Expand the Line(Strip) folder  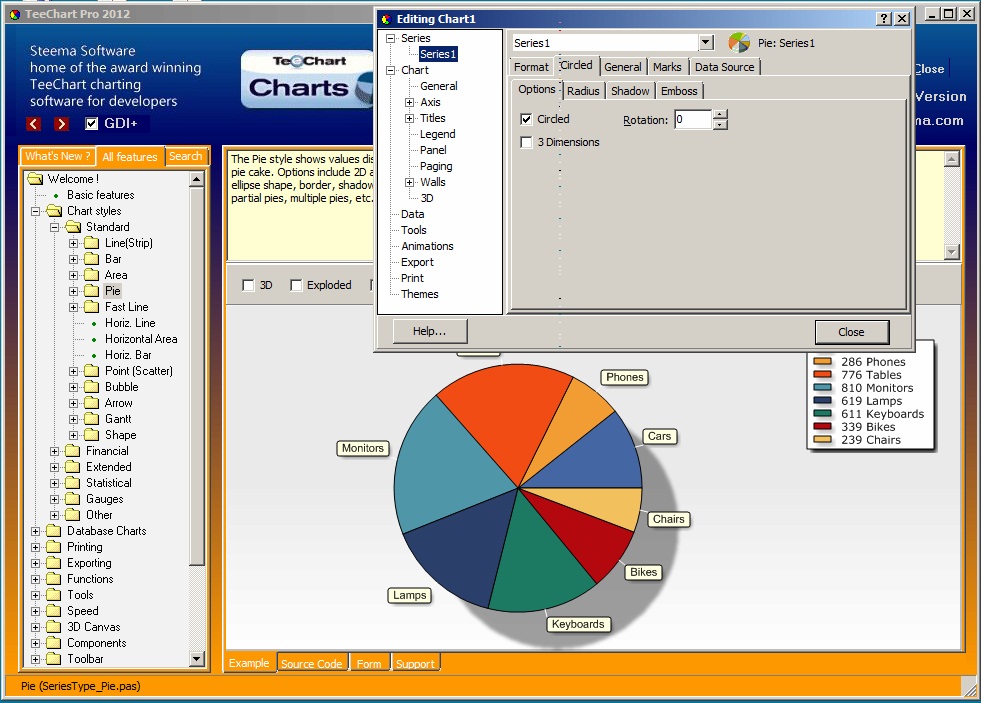(x=73, y=243)
